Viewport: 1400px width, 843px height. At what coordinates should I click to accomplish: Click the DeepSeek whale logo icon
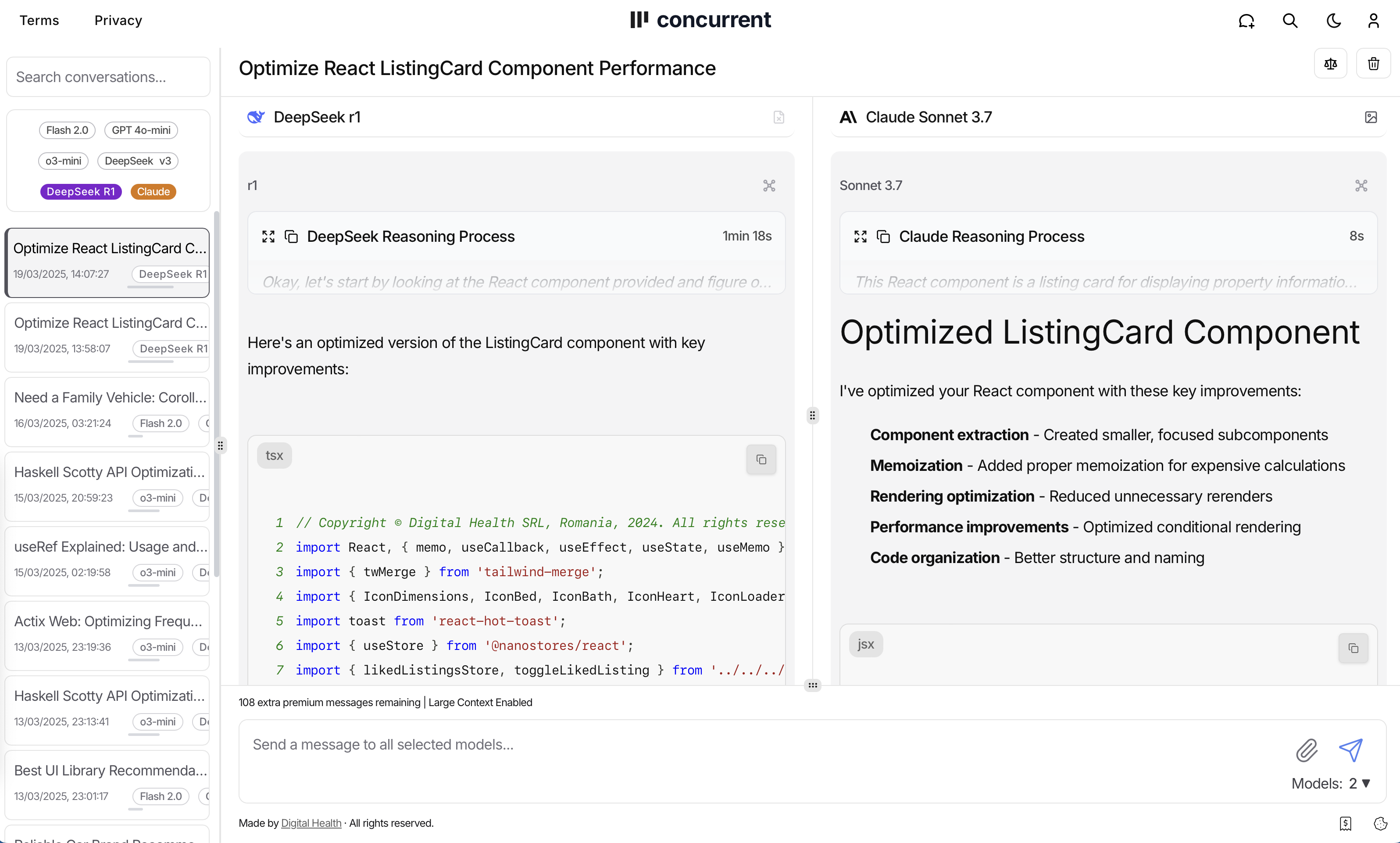point(256,117)
